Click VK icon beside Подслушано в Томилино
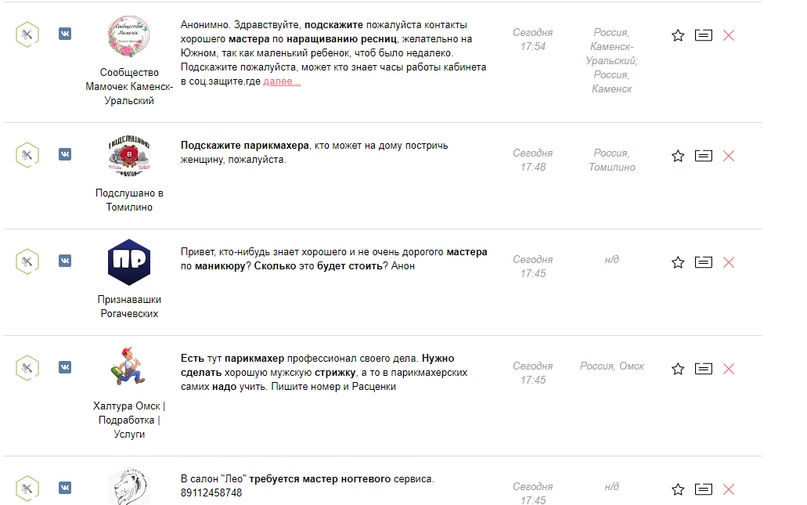The image size is (807, 505). [65, 154]
